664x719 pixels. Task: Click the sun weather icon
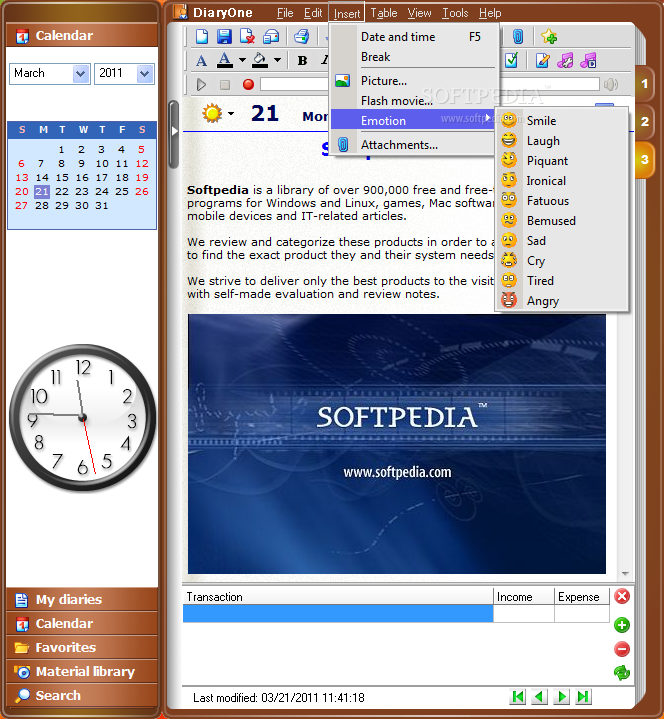click(212, 113)
